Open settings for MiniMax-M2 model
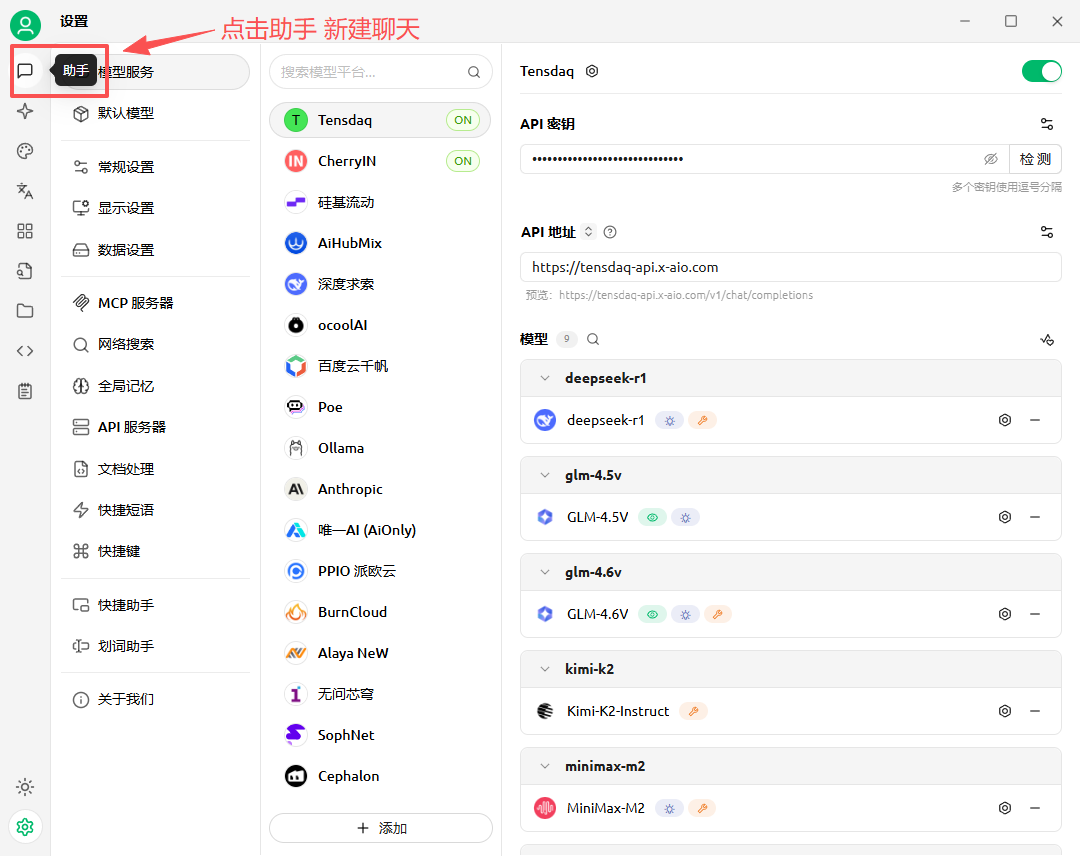Screen dimensions: 1080x856 coord(1005,808)
